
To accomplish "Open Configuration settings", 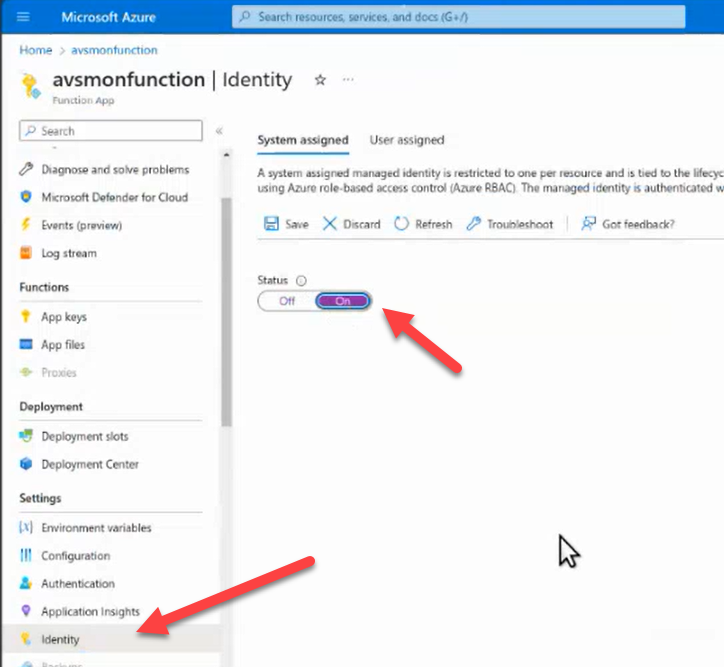I will click(x=76, y=555).
